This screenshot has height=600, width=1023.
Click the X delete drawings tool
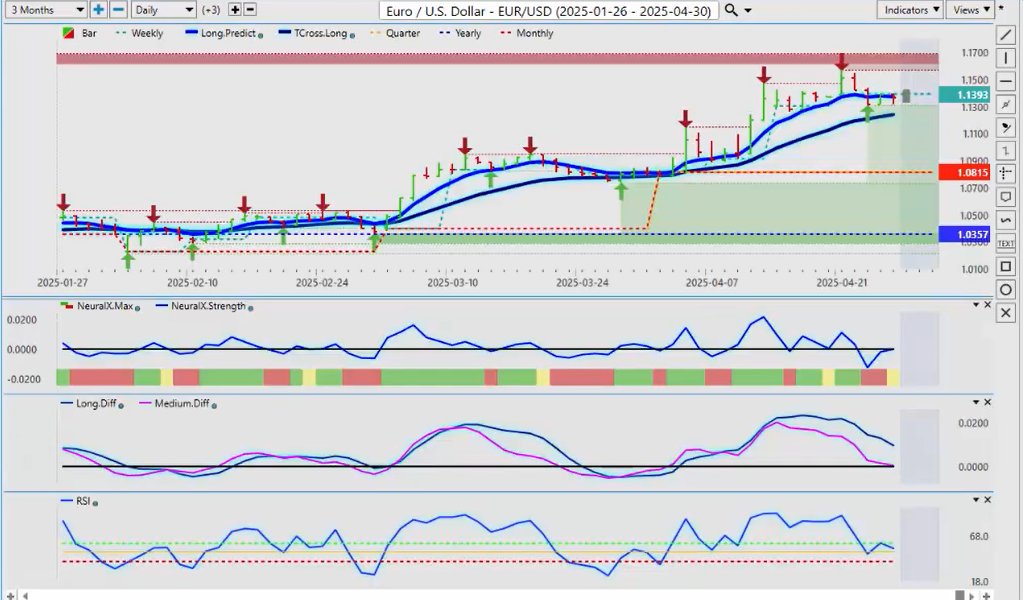coord(1006,313)
